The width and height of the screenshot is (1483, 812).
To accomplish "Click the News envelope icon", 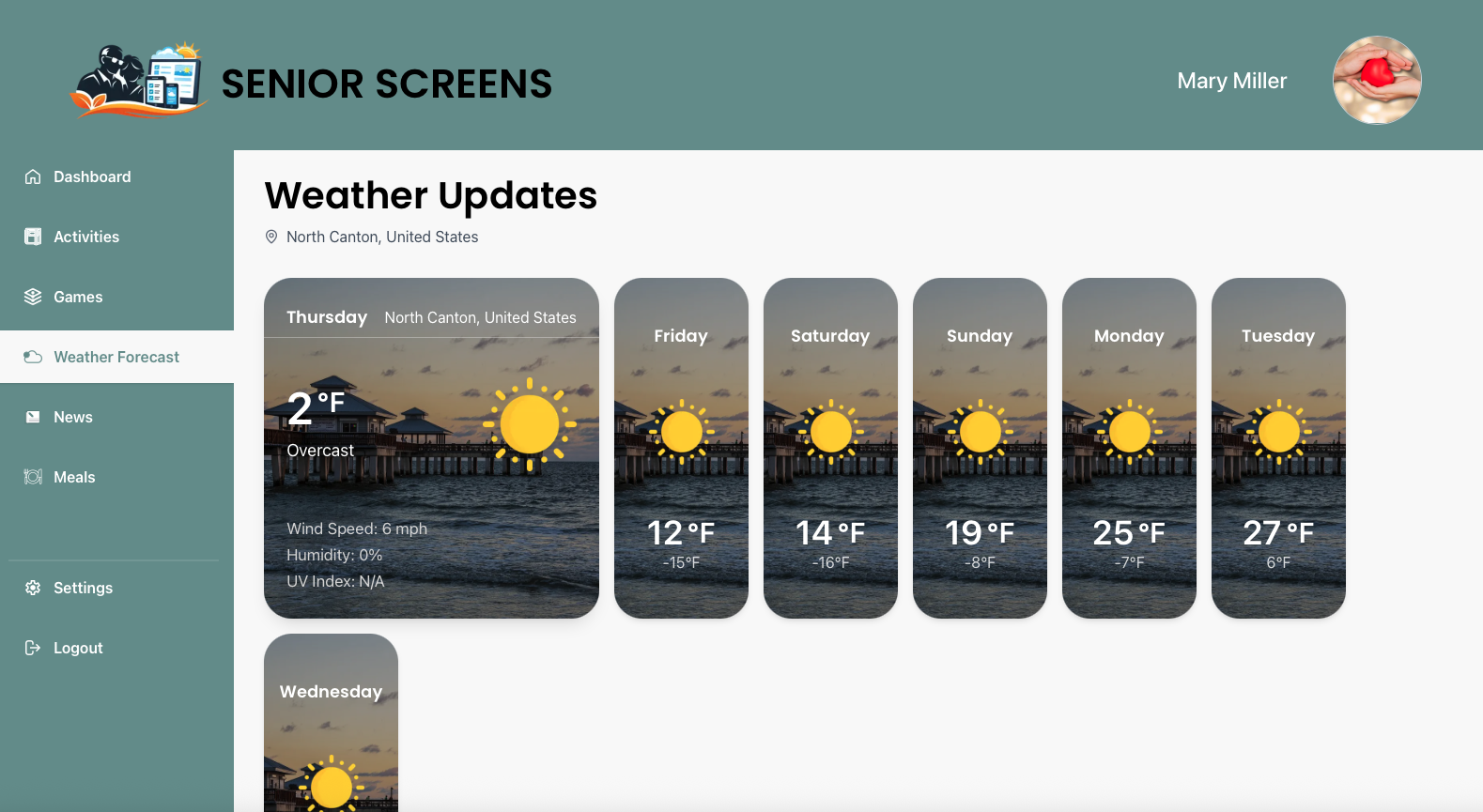I will (33, 417).
